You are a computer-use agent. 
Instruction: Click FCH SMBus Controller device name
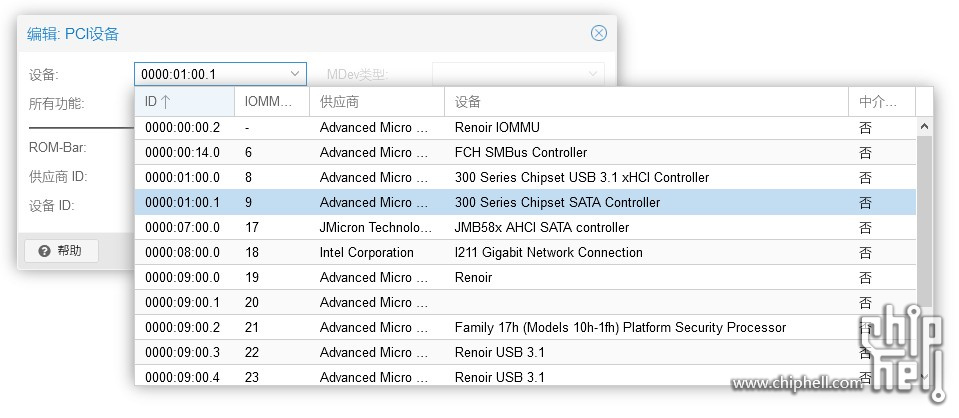tap(521, 152)
